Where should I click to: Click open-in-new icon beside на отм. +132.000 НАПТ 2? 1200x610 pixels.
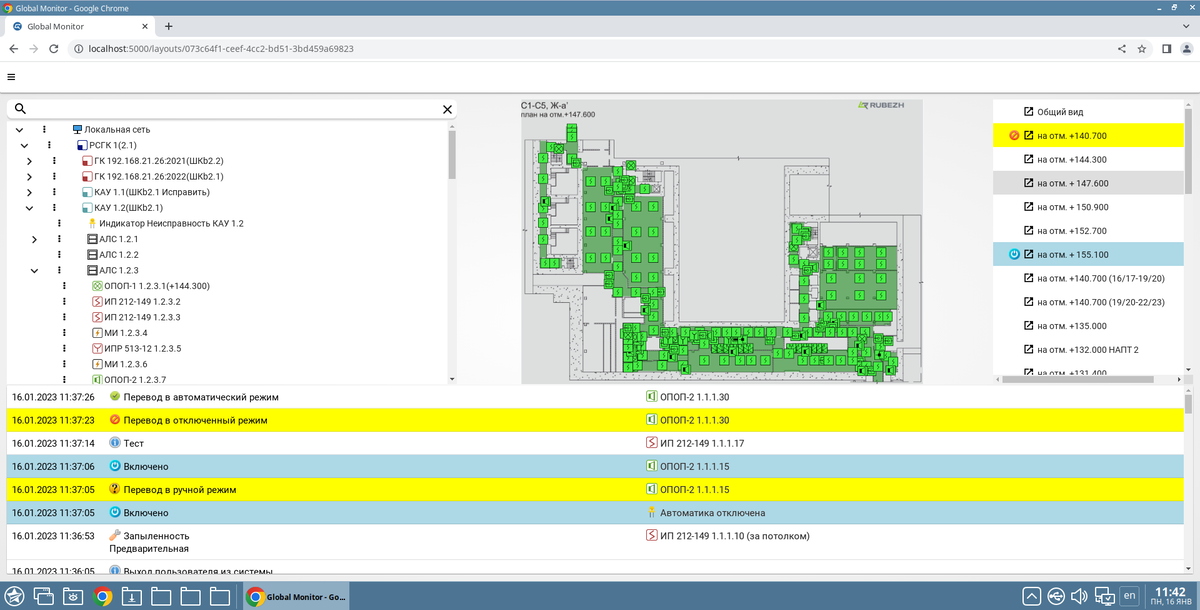click(1028, 349)
